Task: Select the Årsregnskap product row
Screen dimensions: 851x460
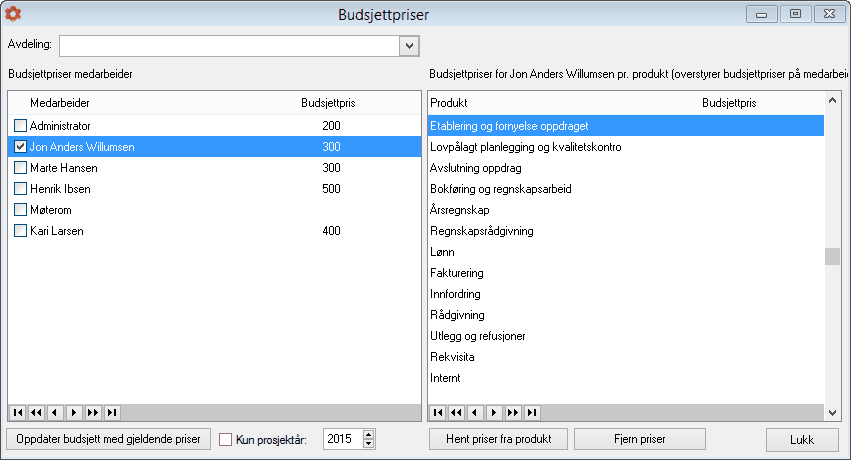Action: tap(626, 209)
